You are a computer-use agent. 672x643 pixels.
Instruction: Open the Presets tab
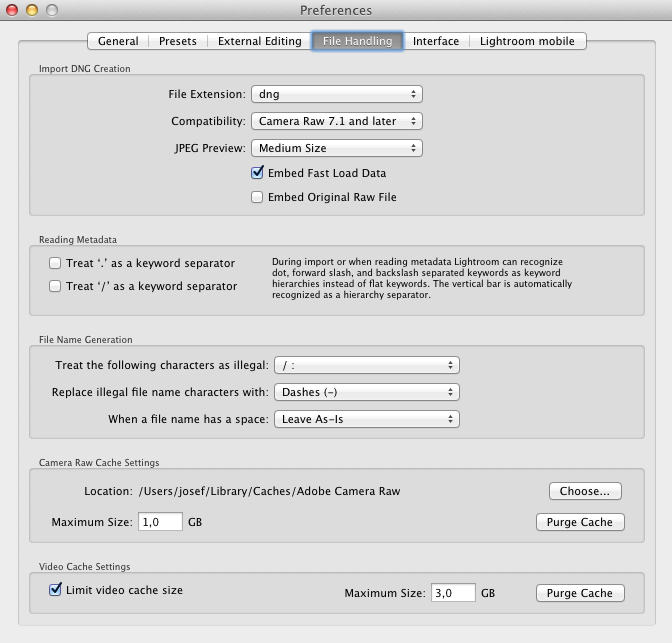coord(178,41)
